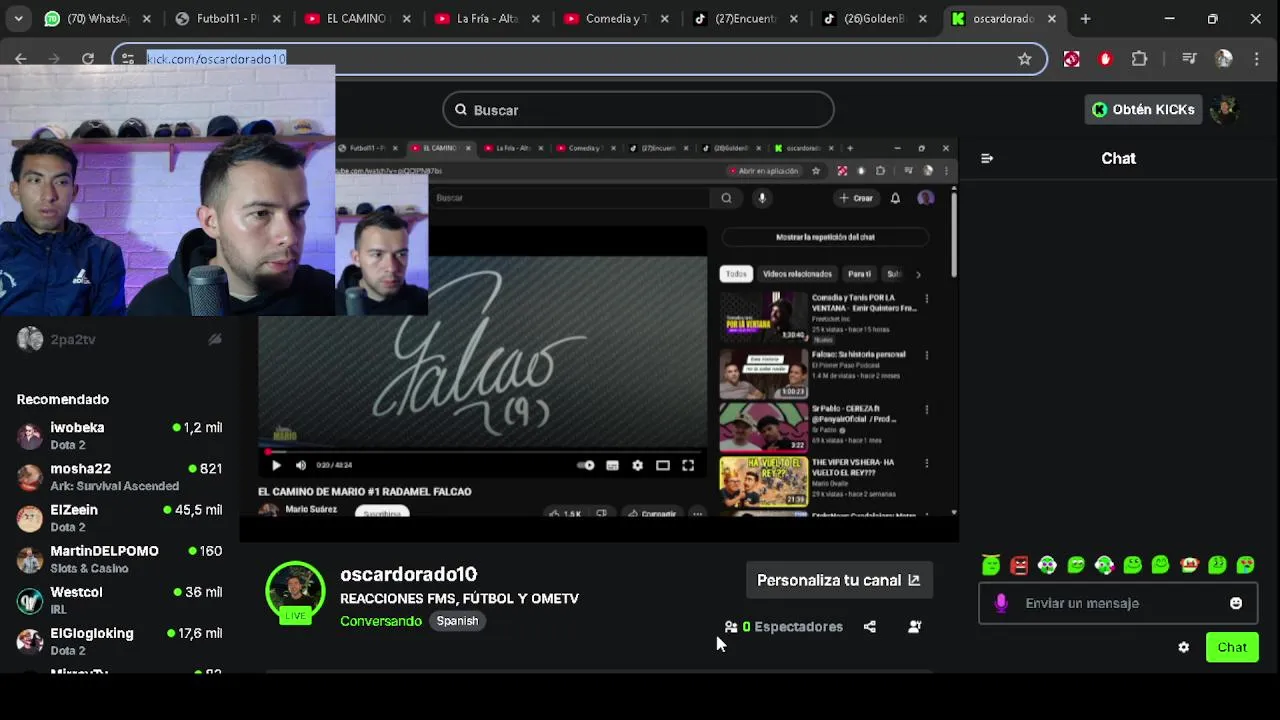This screenshot has width=1280, height=720.
Task: Open options menu for Falcao historia personal video
Action: pos(927,355)
